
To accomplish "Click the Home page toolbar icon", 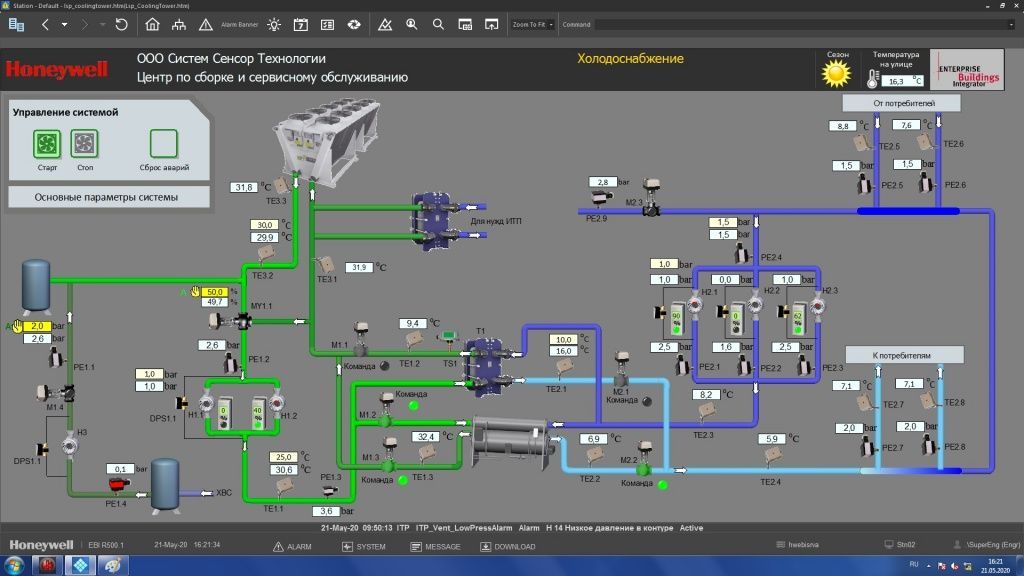I will click(152, 24).
